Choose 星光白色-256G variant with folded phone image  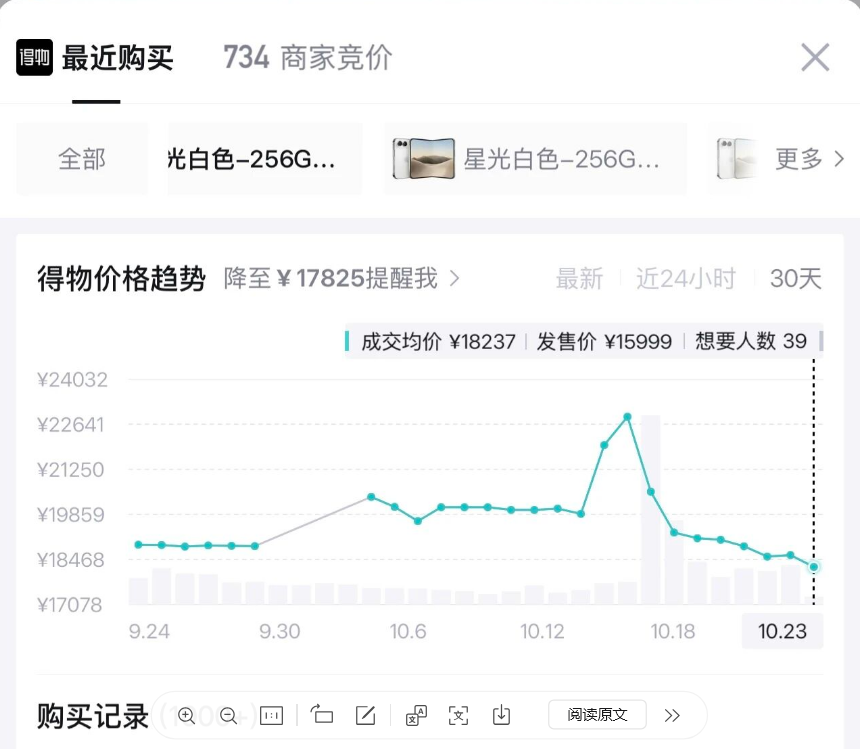point(535,159)
